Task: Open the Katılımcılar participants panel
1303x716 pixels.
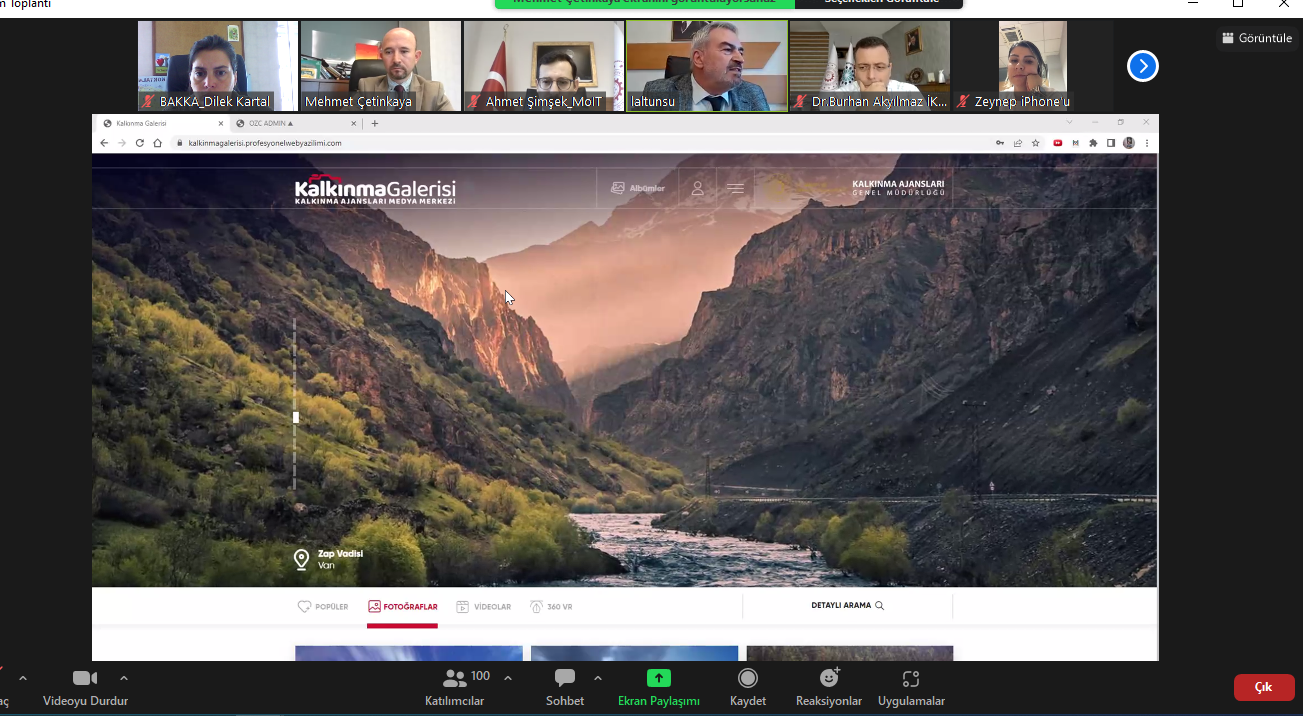Action: [455, 680]
